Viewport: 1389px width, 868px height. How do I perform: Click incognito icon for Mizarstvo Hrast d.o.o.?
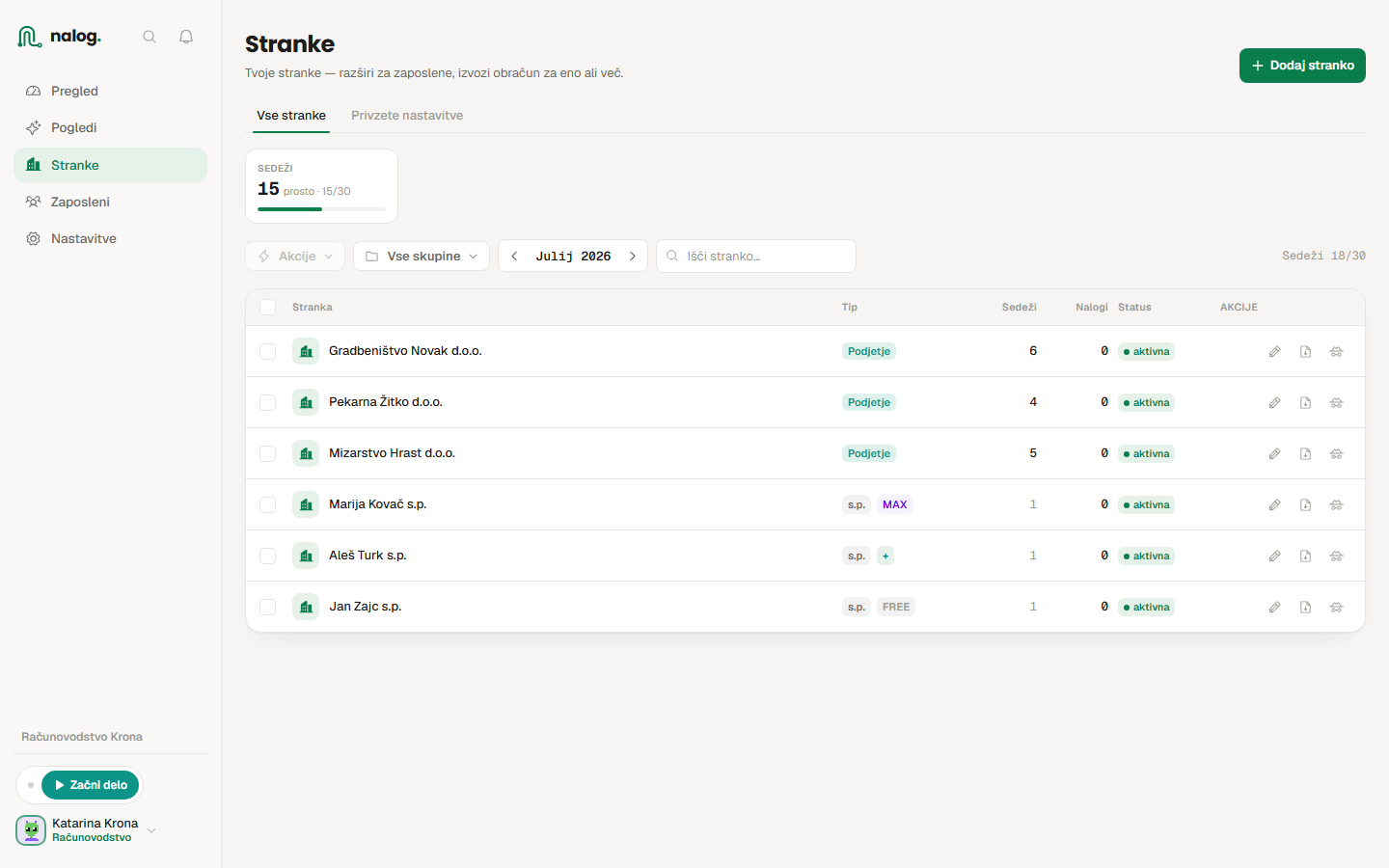coord(1336,454)
